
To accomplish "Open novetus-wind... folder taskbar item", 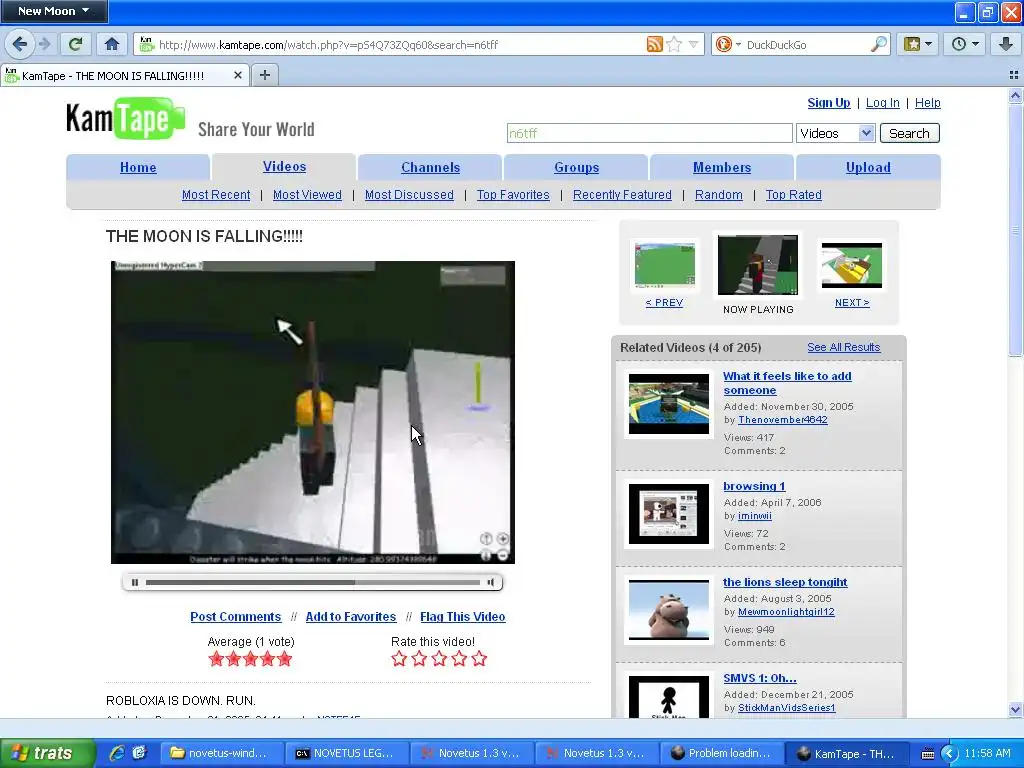I will (221, 753).
